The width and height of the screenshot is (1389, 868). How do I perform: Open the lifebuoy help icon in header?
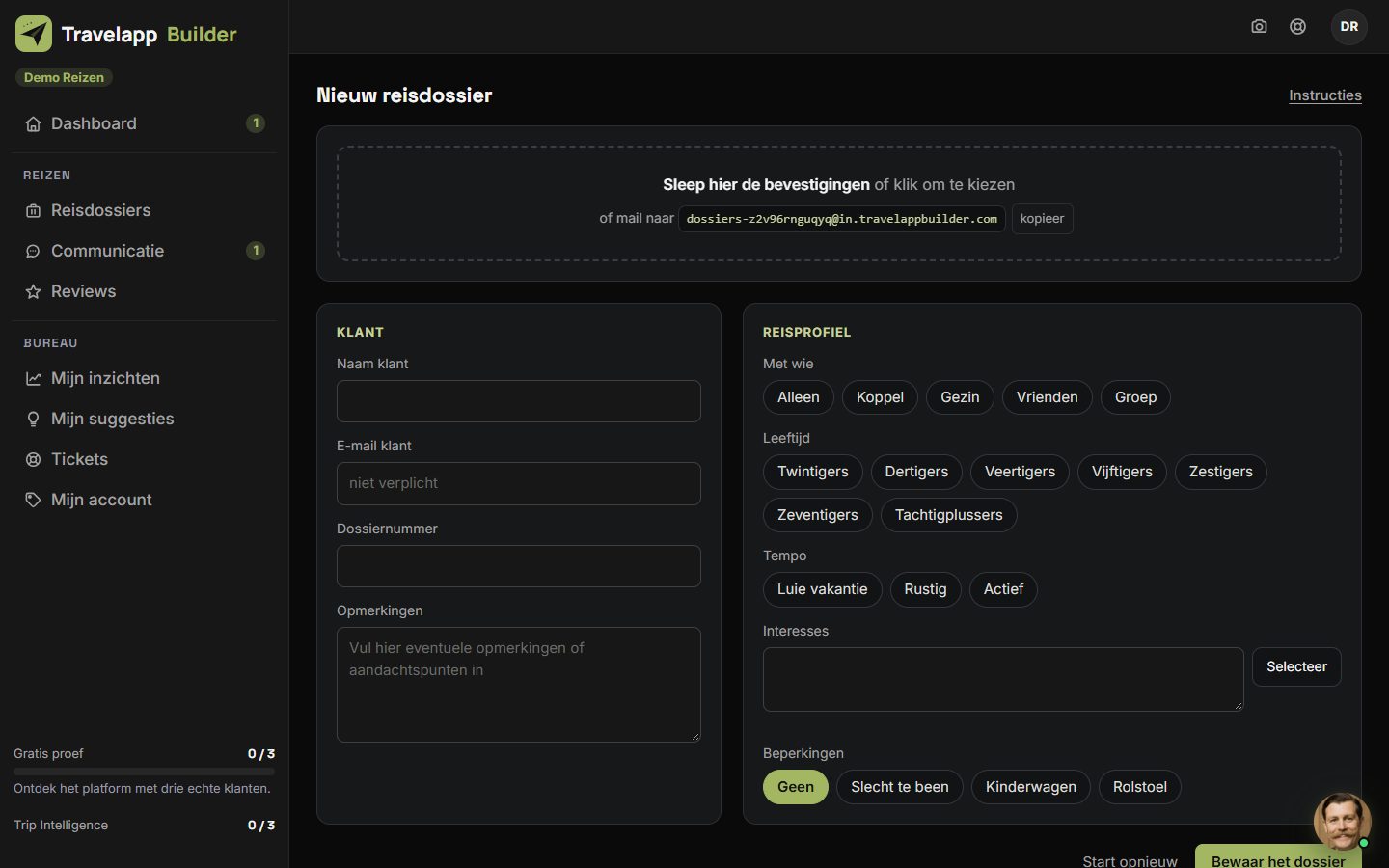(1298, 26)
